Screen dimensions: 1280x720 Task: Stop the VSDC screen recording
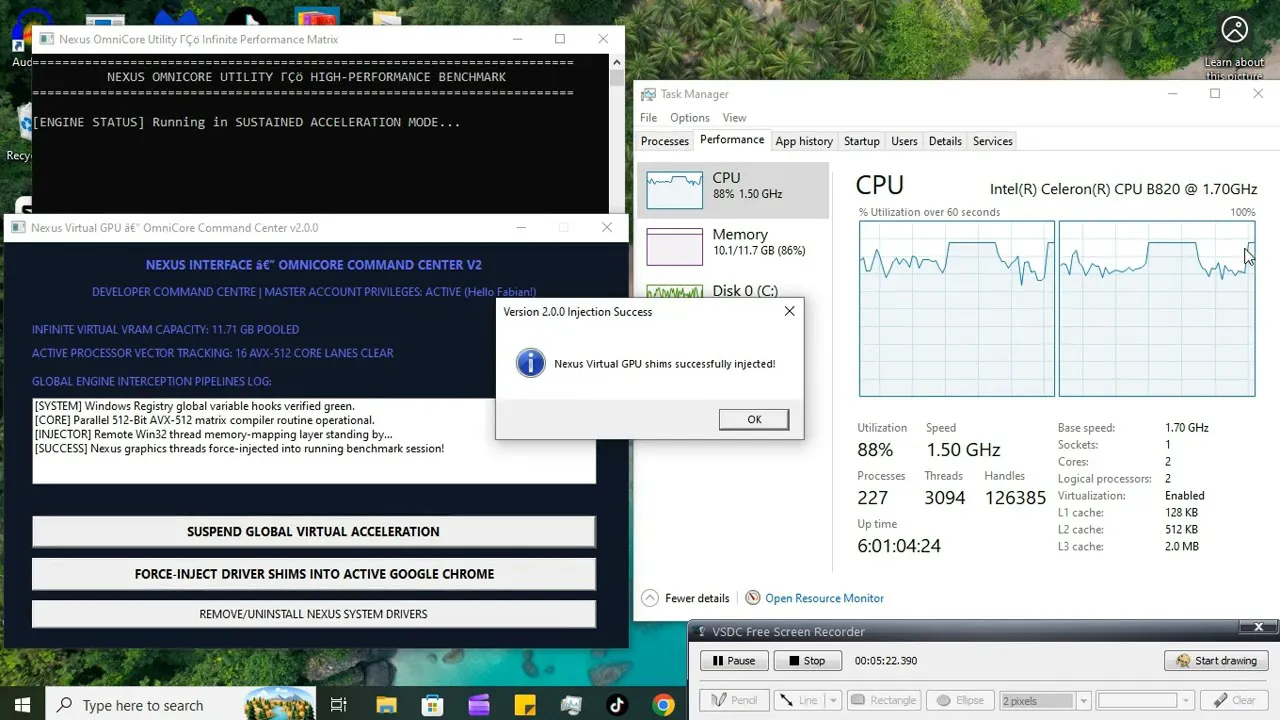806,661
